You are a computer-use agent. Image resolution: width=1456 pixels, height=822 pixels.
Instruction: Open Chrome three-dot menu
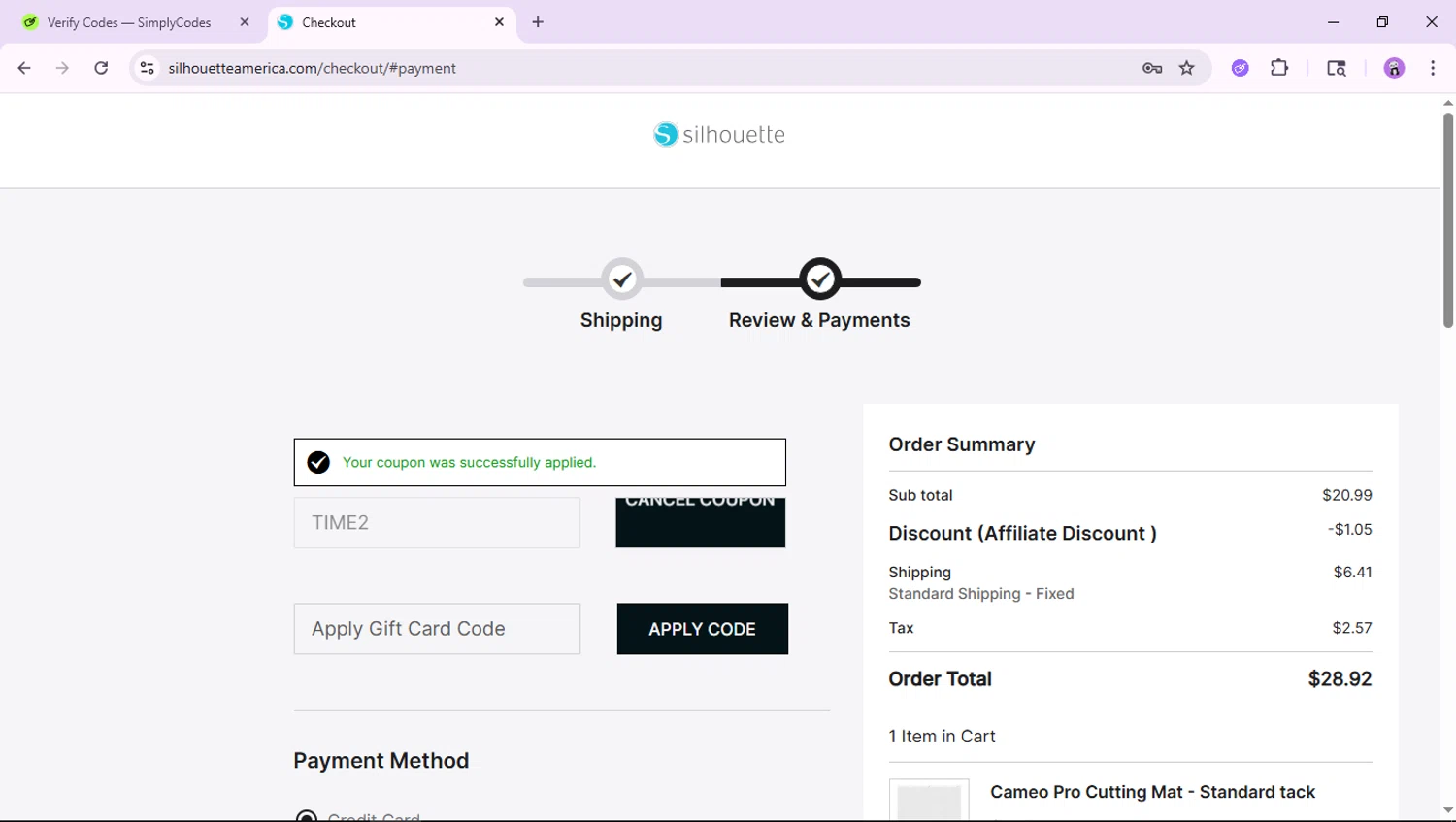click(x=1433, y=68)
